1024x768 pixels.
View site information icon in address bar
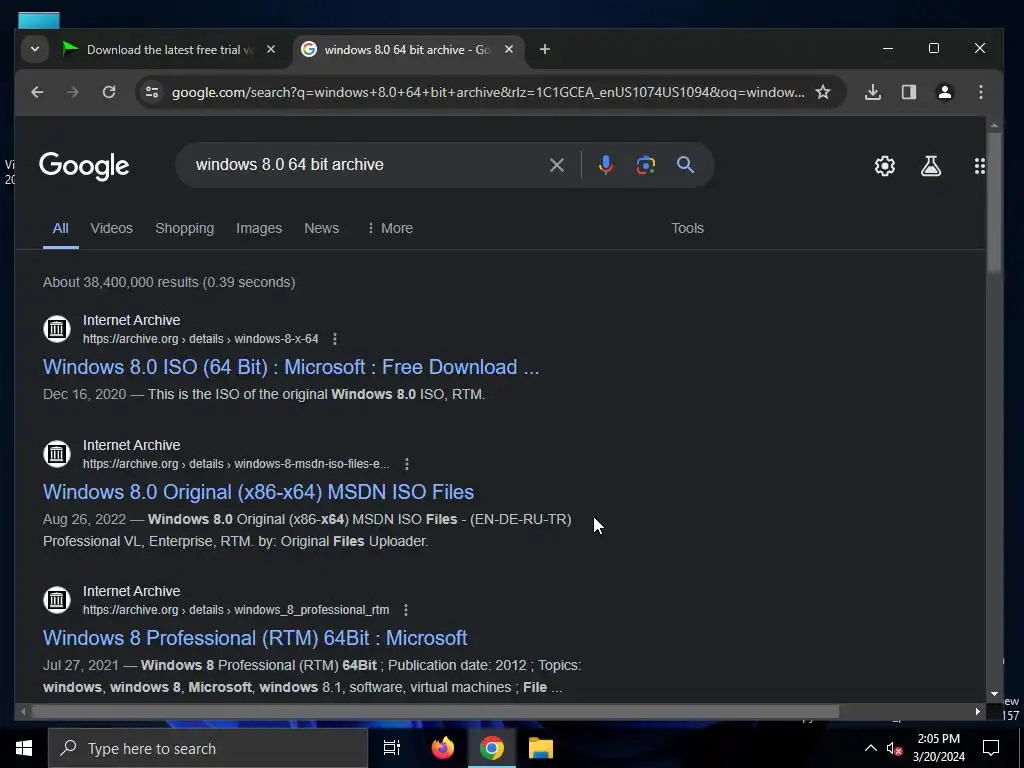152,92
